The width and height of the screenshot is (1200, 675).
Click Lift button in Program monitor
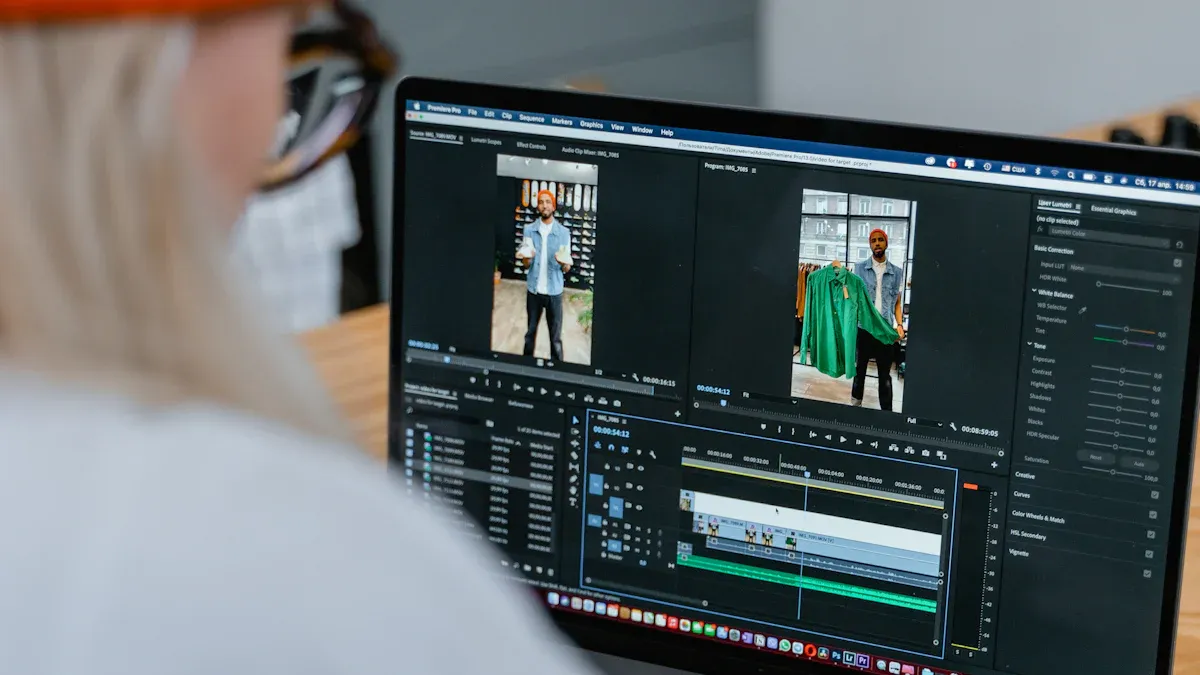tap(893, 447)
